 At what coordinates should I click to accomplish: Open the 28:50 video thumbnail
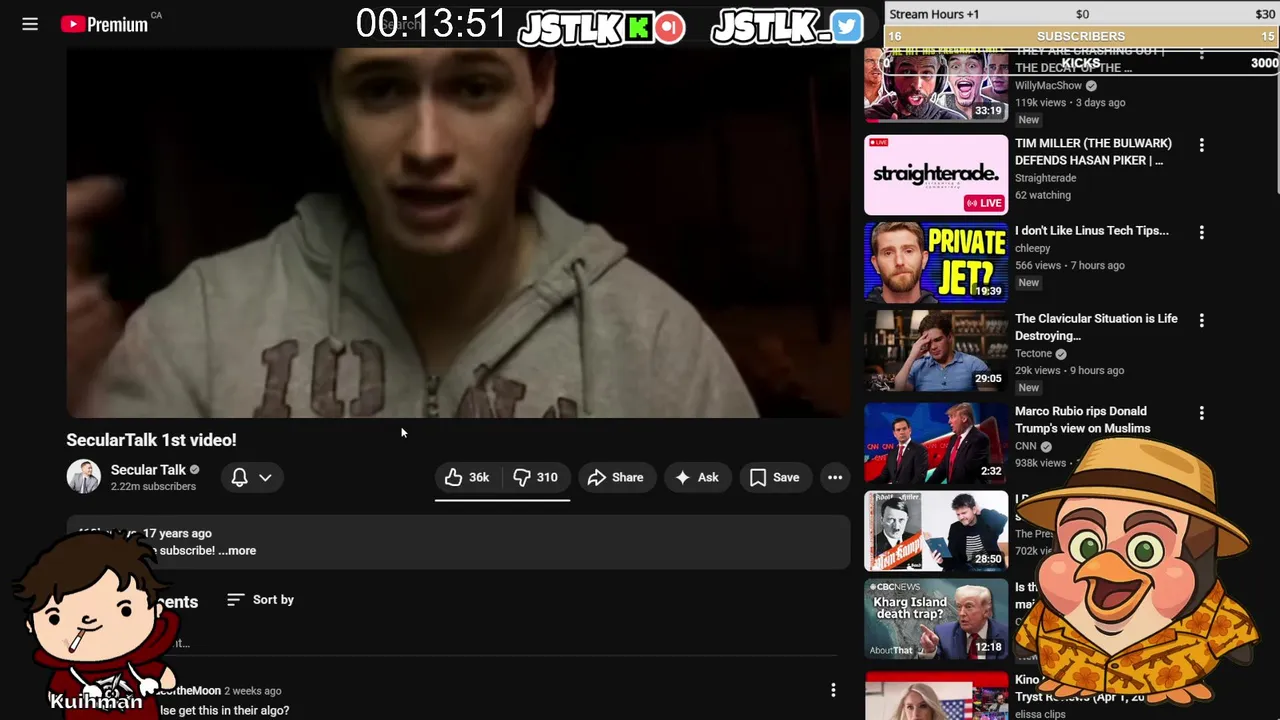936,531
